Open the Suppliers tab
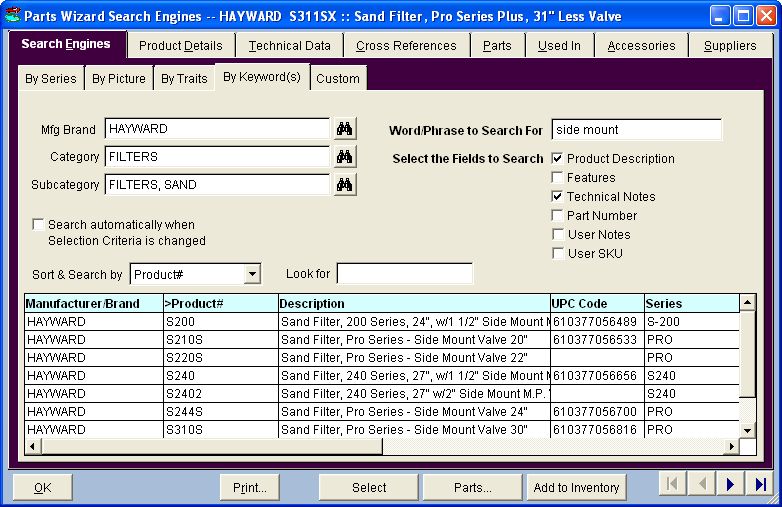This screenshot has height=507, width=782. pyautogui.click(x=730, y=46)
